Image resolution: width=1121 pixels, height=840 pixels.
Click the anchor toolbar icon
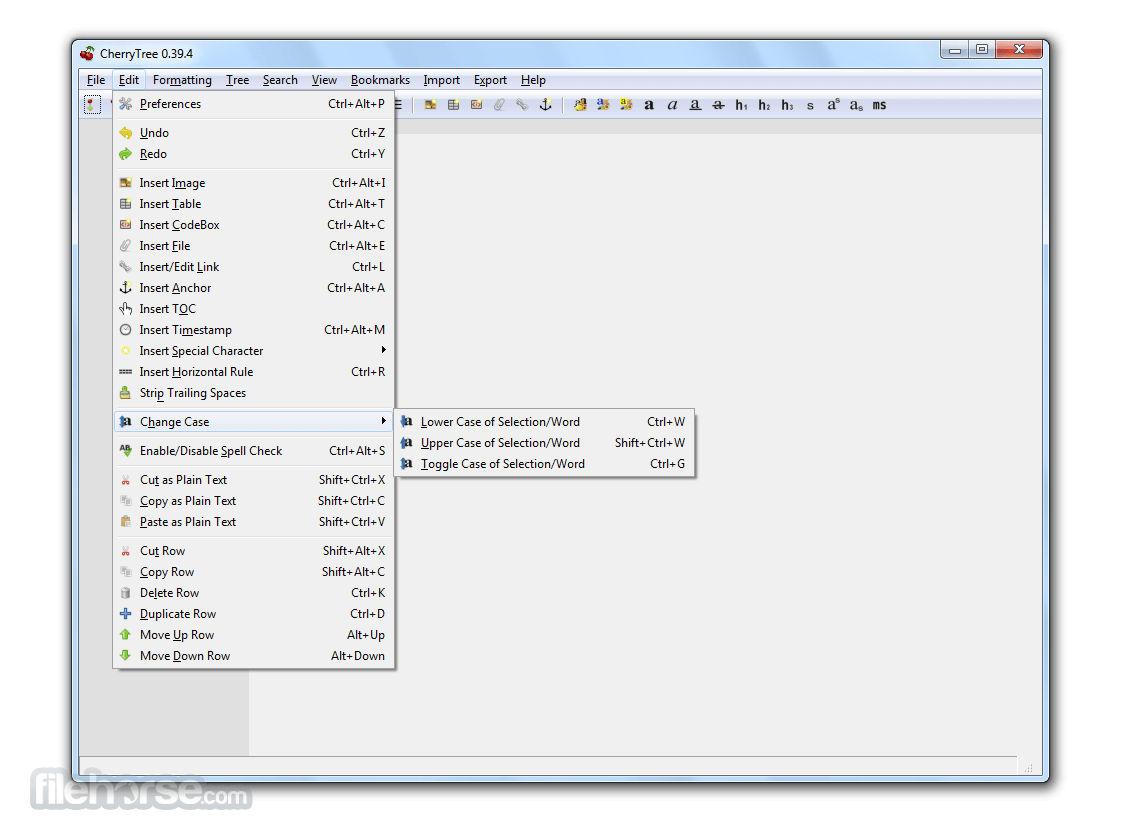545,105
